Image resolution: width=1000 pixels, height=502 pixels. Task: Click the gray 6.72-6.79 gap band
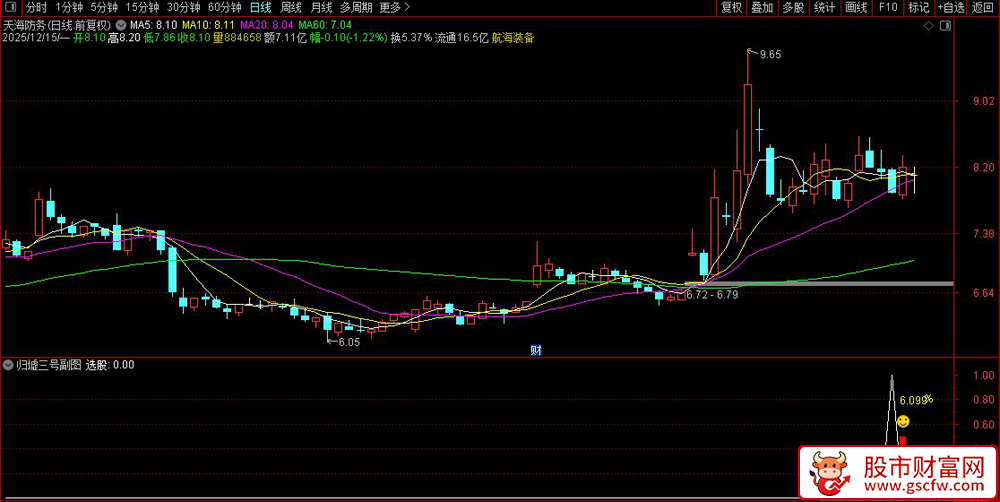pos(819,283)
